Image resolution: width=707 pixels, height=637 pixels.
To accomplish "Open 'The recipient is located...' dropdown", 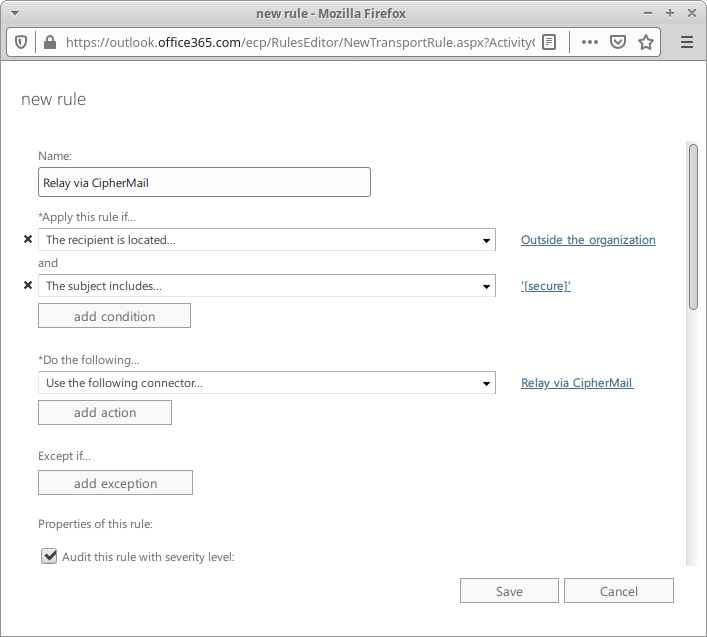I will click(x=267, y=240).
